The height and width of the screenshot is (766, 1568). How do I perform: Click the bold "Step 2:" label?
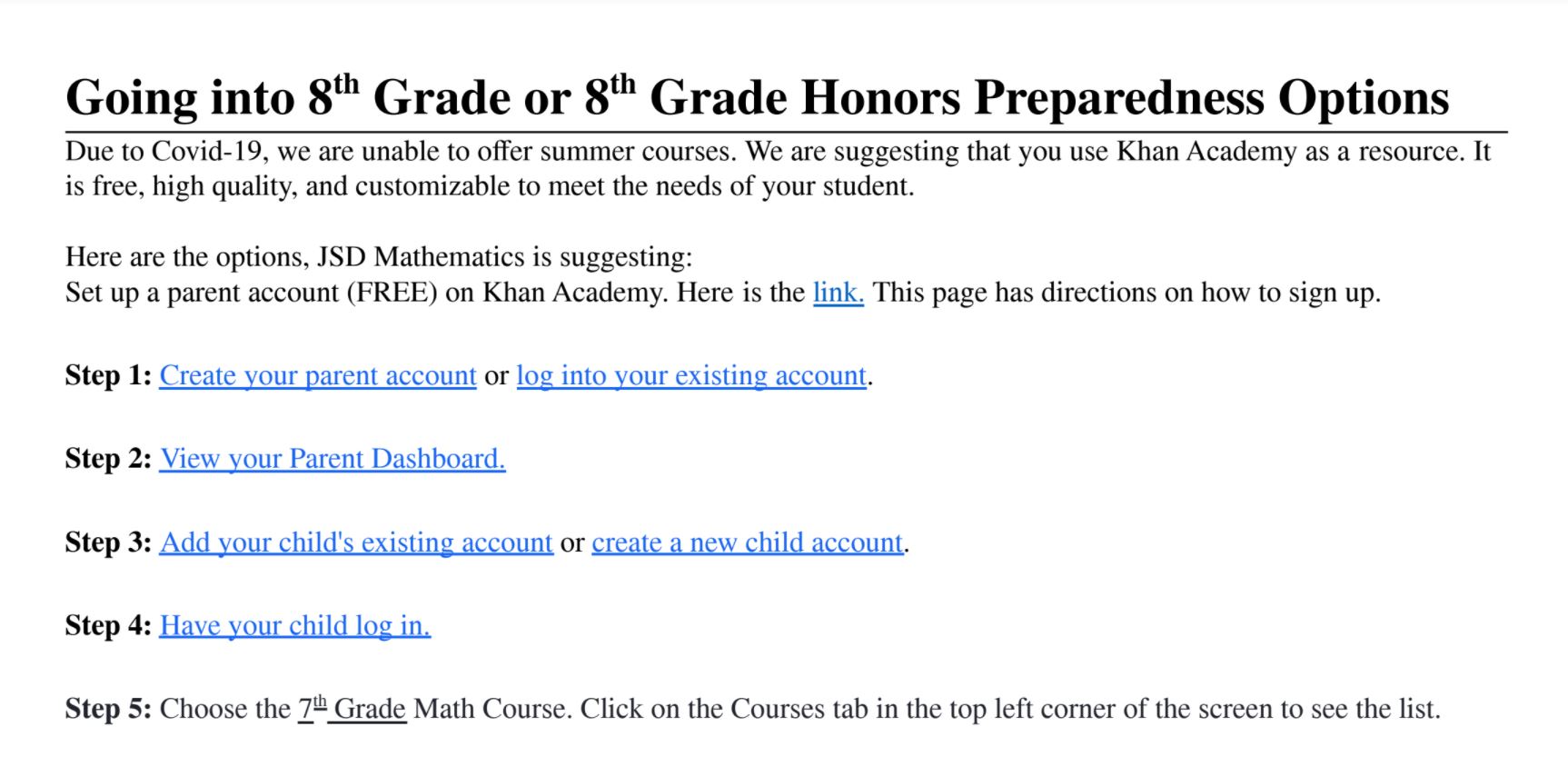pos(108,459)
